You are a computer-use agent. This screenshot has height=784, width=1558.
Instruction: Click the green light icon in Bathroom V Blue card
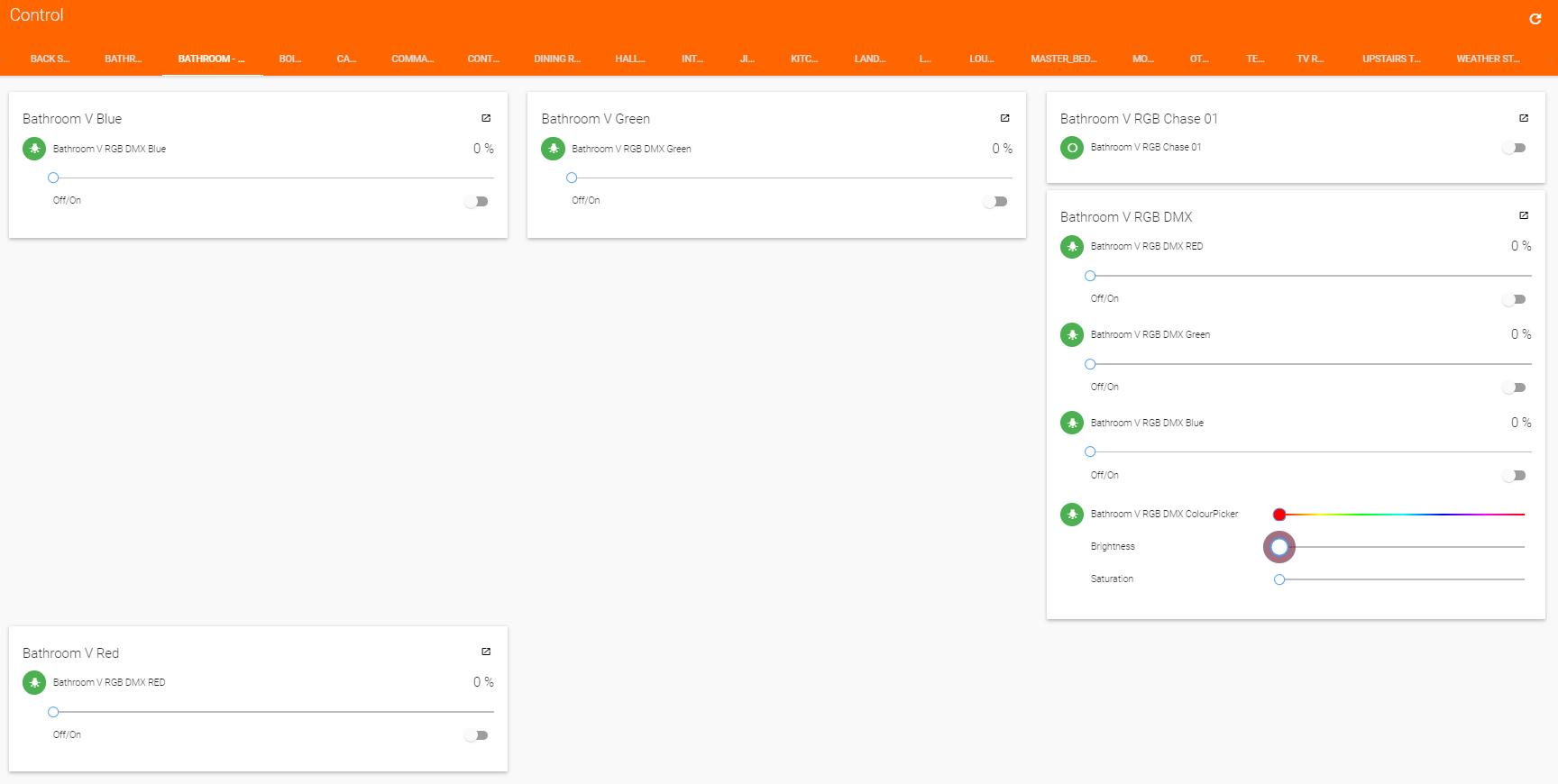pyautogui.click(x=34, y=149)
